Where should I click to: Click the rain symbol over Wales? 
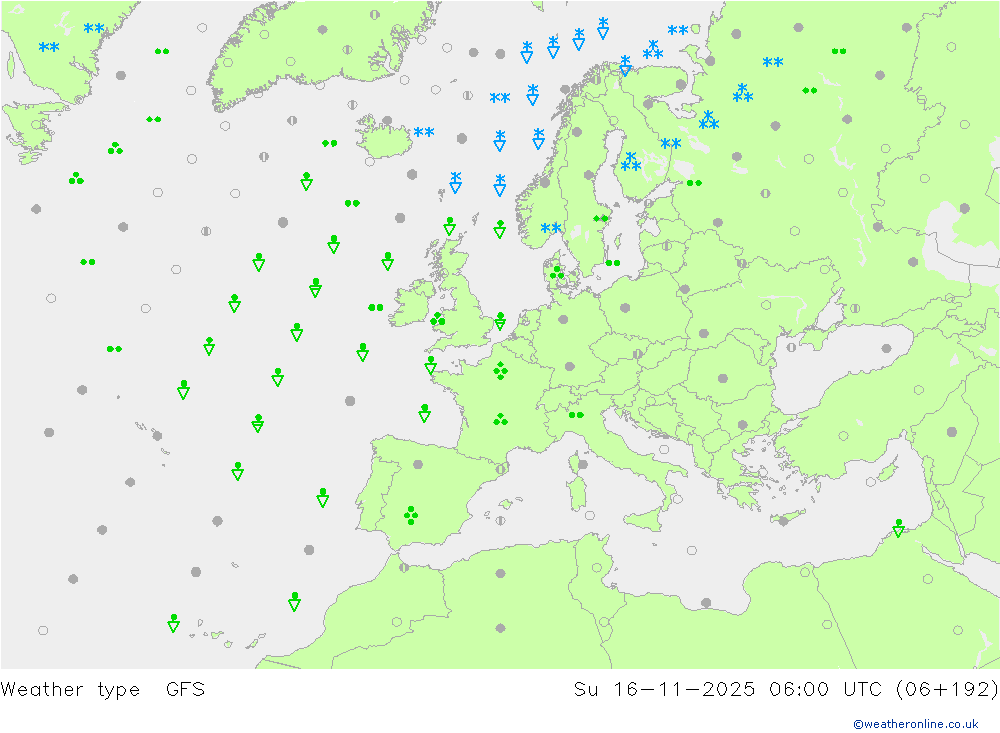pyautogui.click(x=438, y=318)
